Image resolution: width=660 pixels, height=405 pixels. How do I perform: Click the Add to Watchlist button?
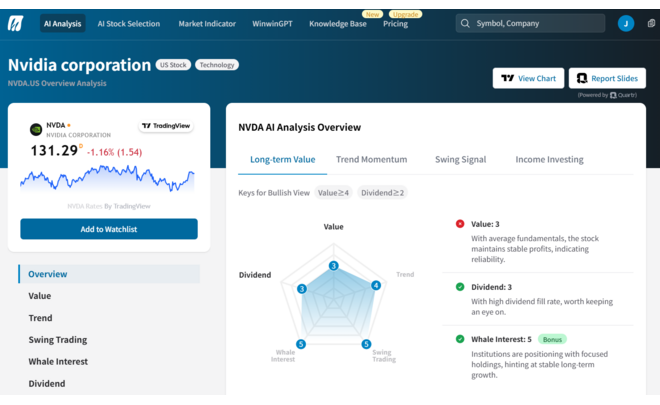click(x=109, y=229)
